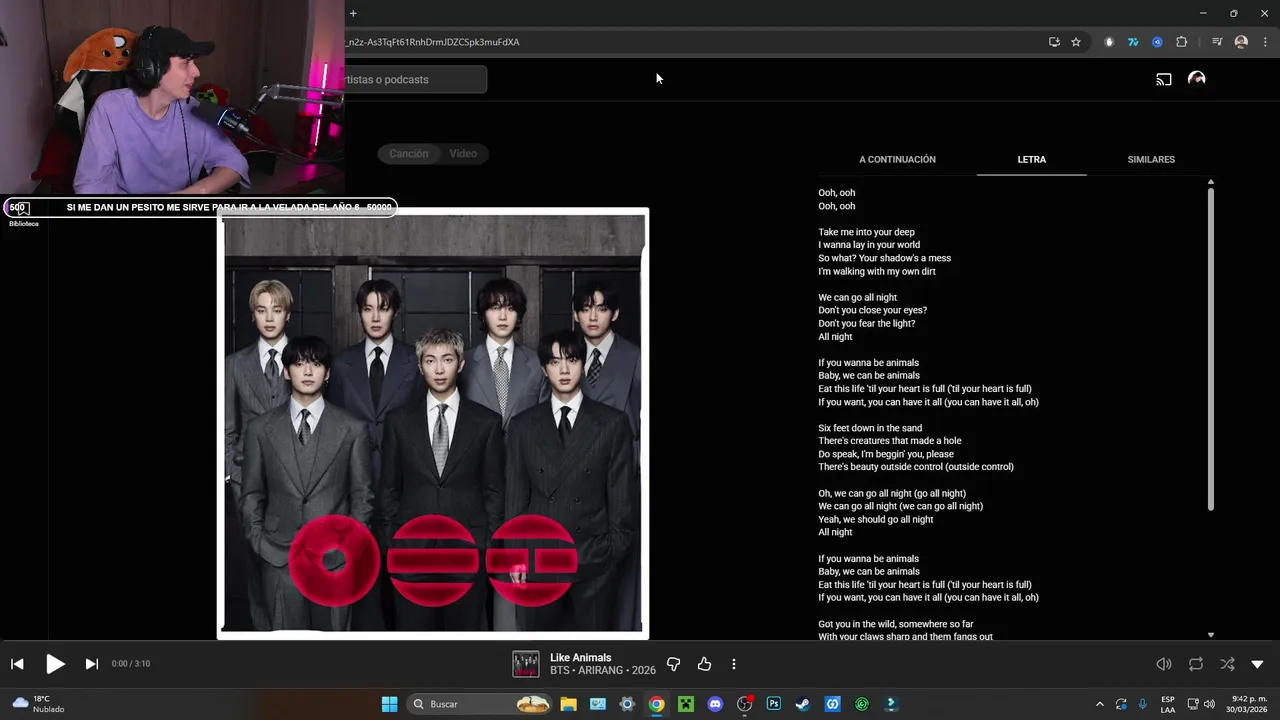Switch to Canción mode
This screenshot has height=720, width=1280.
[408, 153]
